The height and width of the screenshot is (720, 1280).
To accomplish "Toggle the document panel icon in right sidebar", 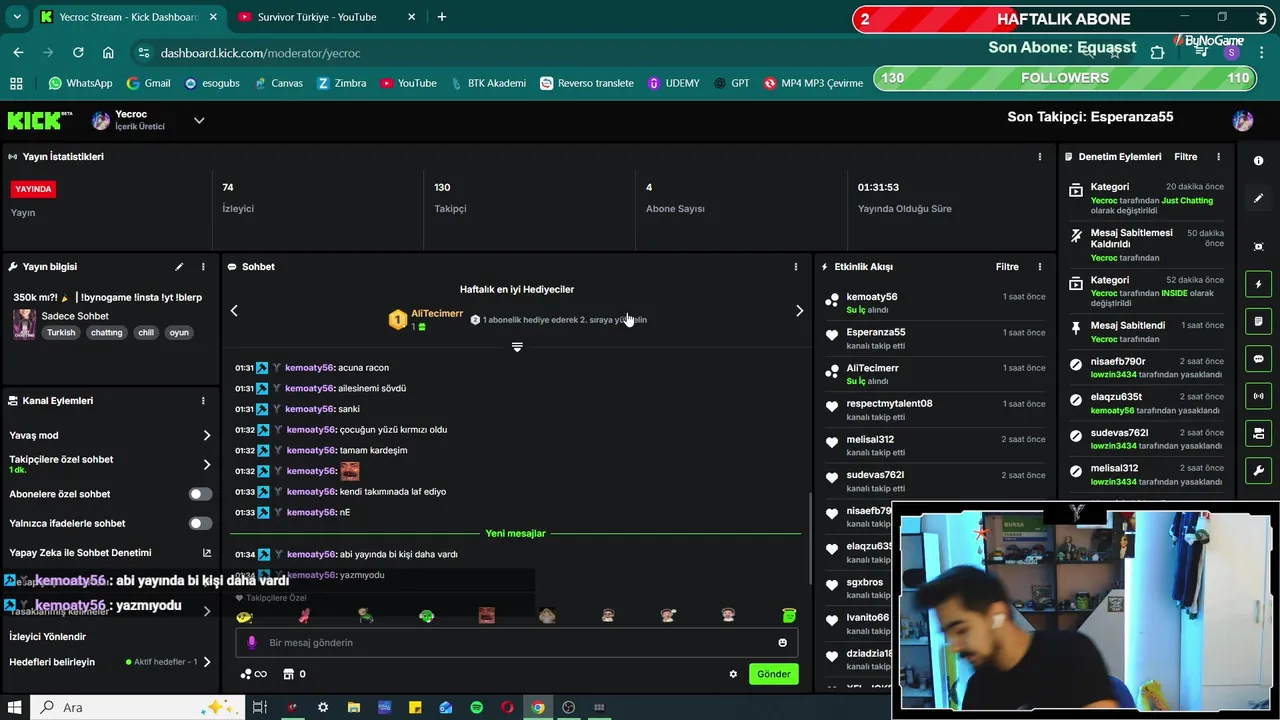I will tap(1258, 321).
